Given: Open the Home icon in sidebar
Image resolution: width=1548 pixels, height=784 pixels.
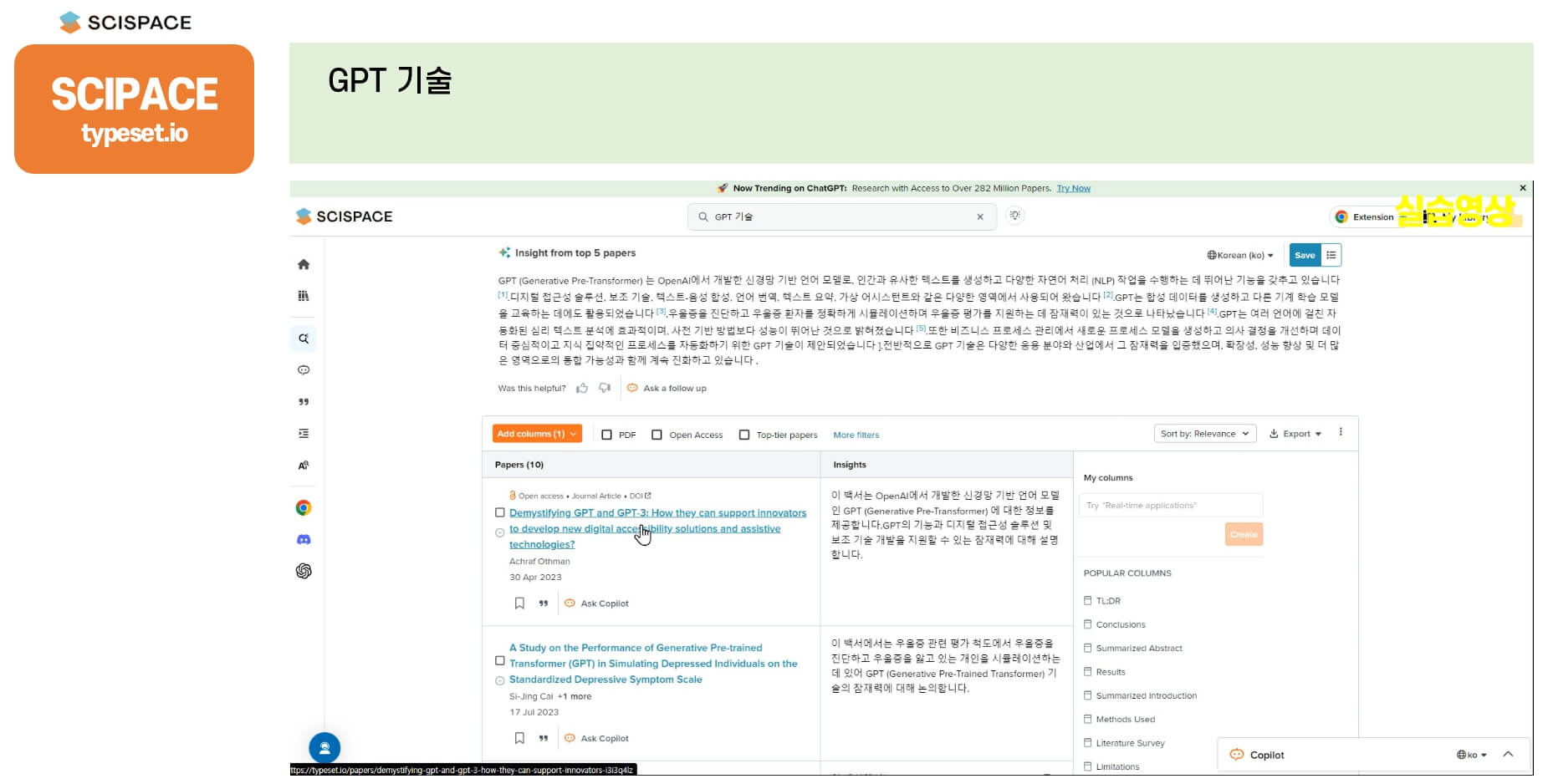Looking at the screenshot, I should [x=304, y=264].
